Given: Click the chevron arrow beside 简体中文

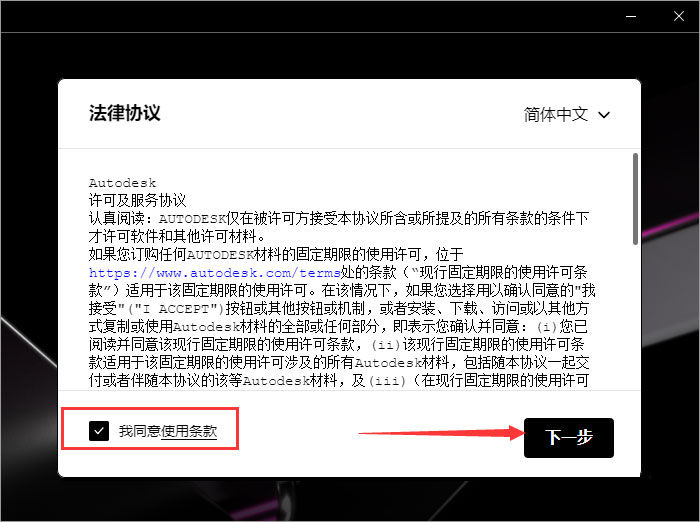Looking at the screenshot, I should (x=604, y=115).
